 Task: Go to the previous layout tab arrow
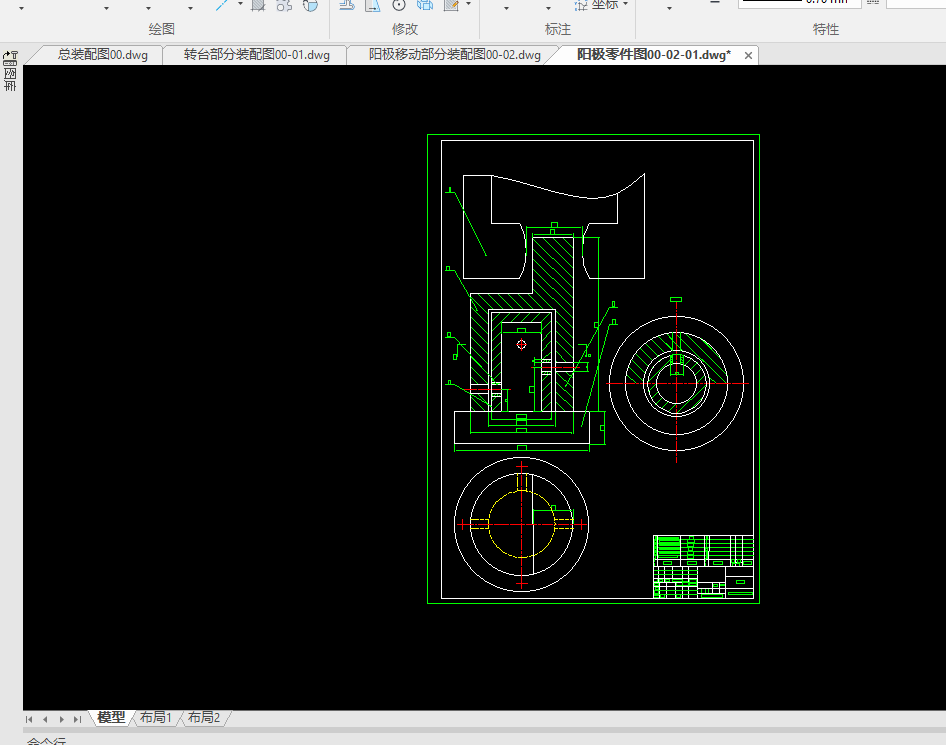click(45, 719)
